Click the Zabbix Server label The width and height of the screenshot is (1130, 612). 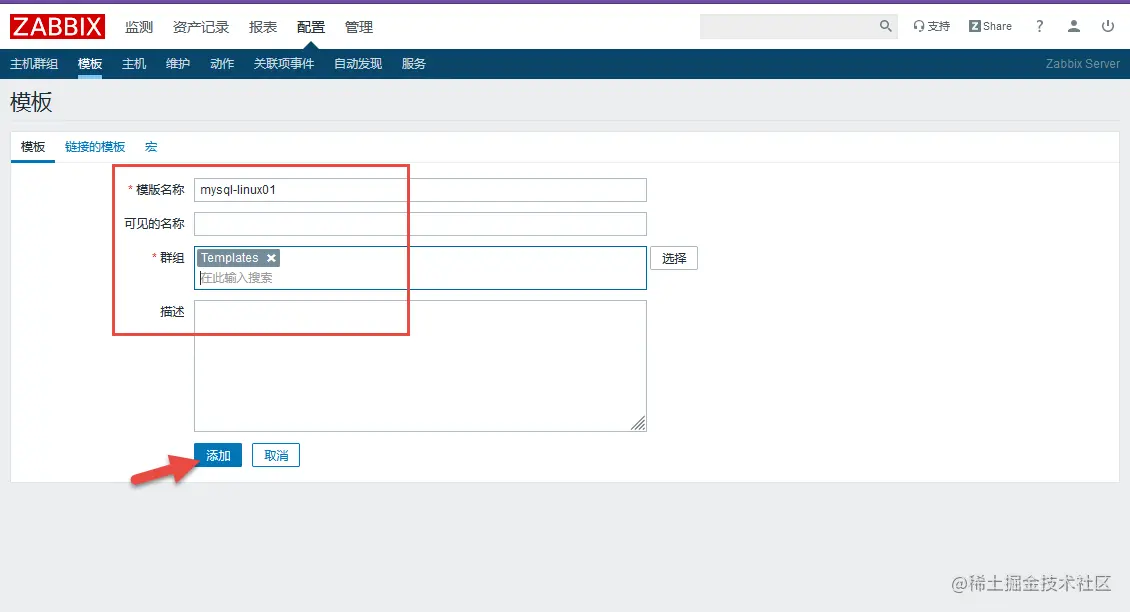tap(1082, 63)
